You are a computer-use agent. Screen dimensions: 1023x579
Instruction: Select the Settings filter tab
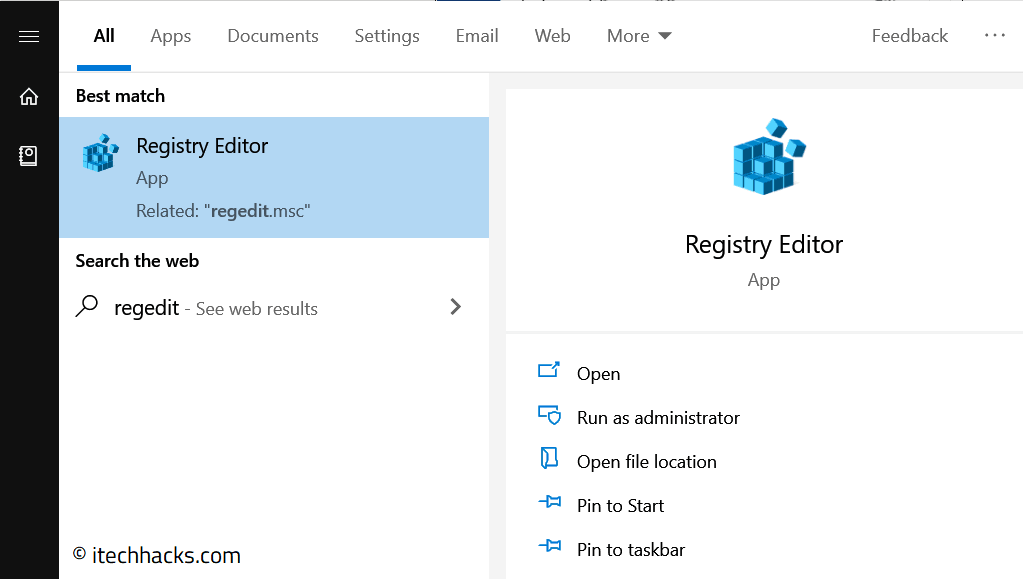coord(387,36)
